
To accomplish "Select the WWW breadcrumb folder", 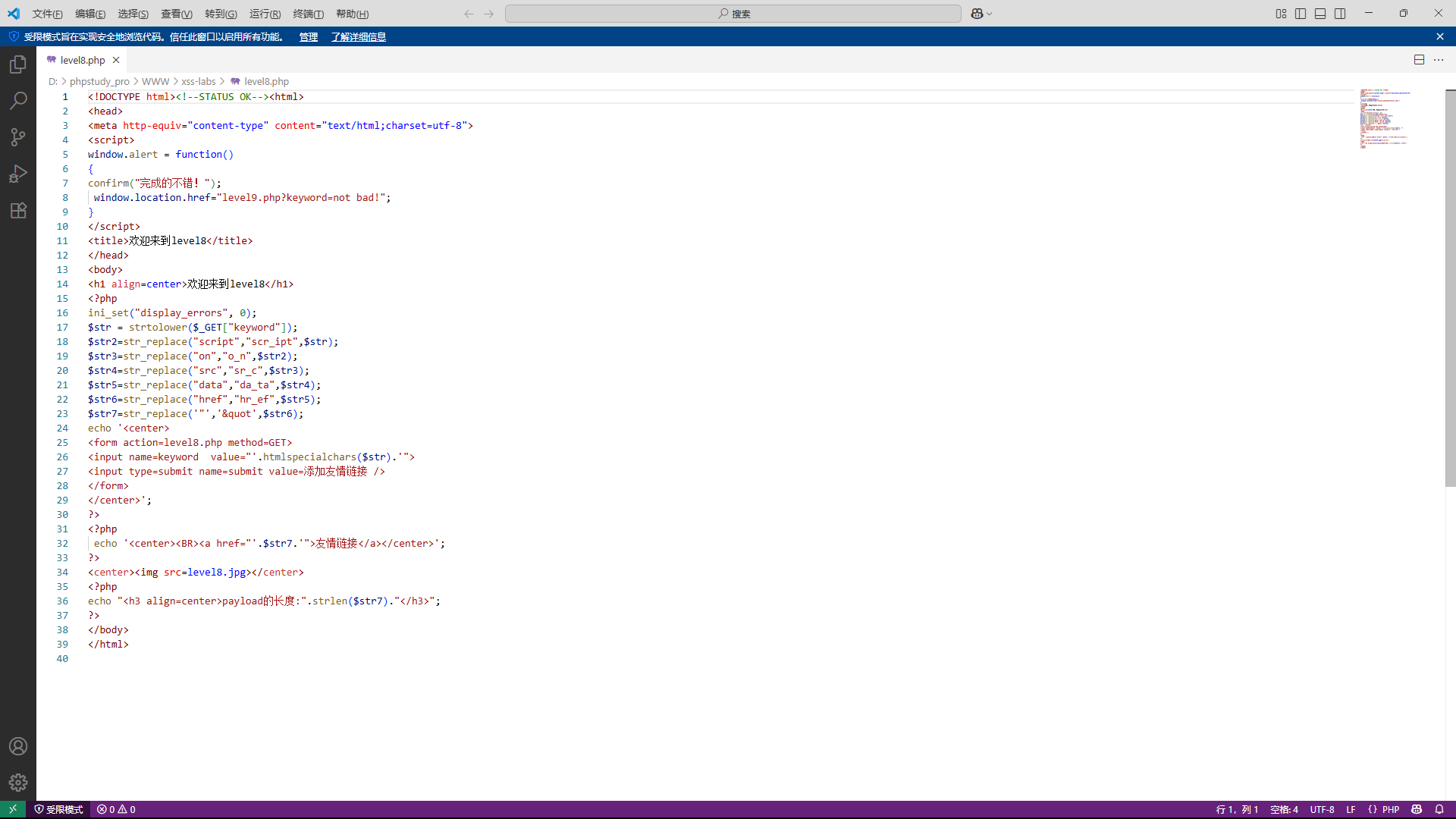I will [155, 81].
